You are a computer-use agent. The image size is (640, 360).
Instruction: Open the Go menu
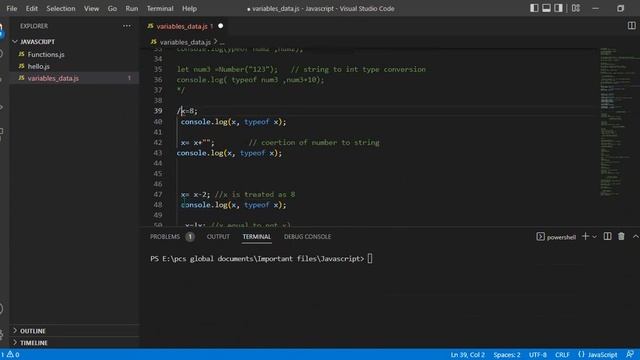click(112, 9)
